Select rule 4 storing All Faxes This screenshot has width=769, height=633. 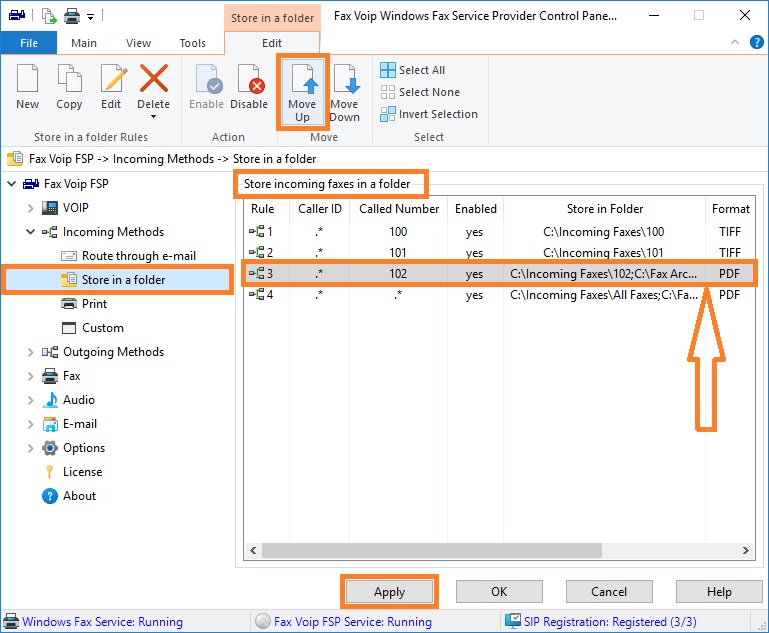coord(499,295)
